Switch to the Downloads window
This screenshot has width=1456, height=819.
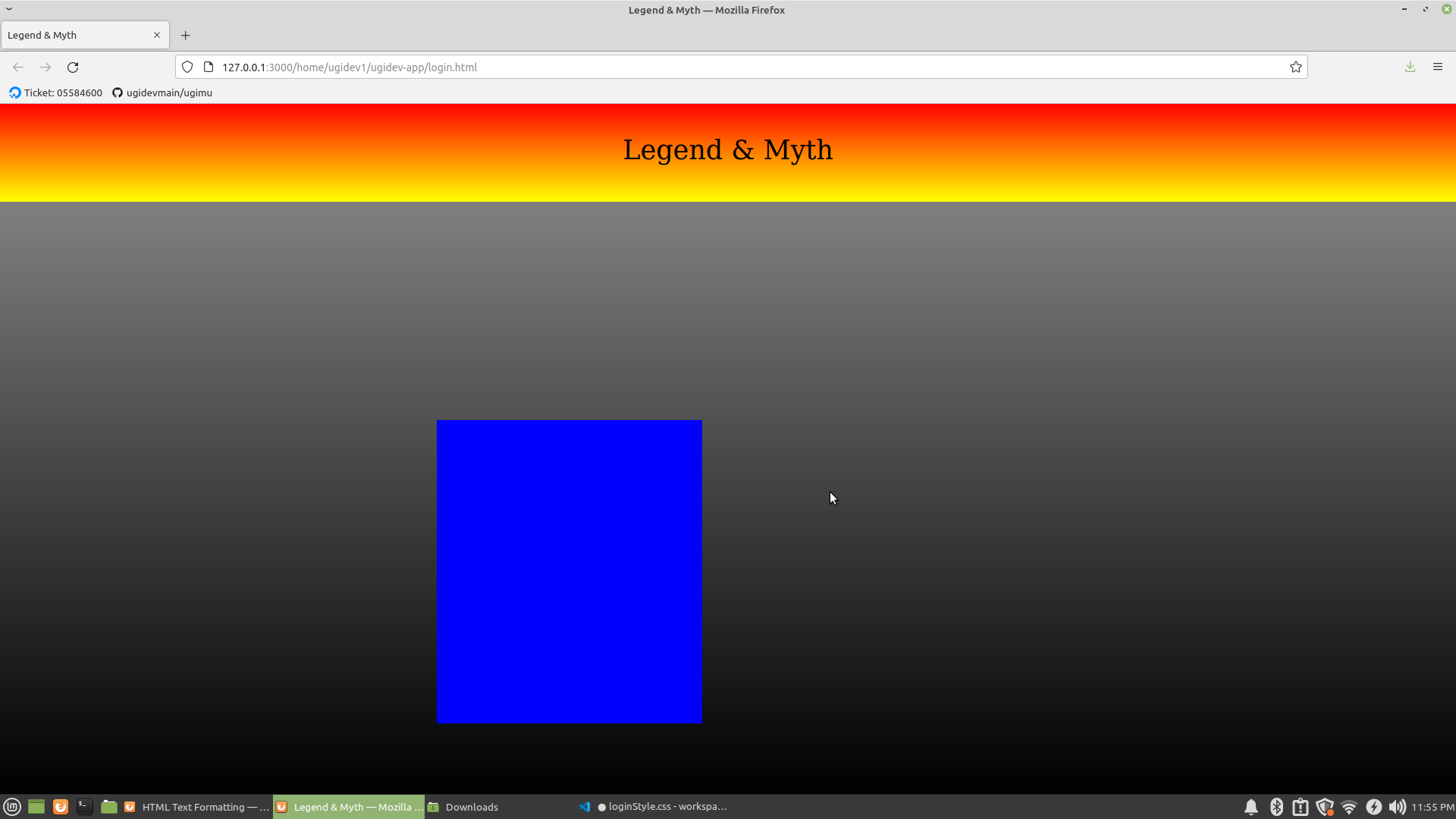coord(500,807)
